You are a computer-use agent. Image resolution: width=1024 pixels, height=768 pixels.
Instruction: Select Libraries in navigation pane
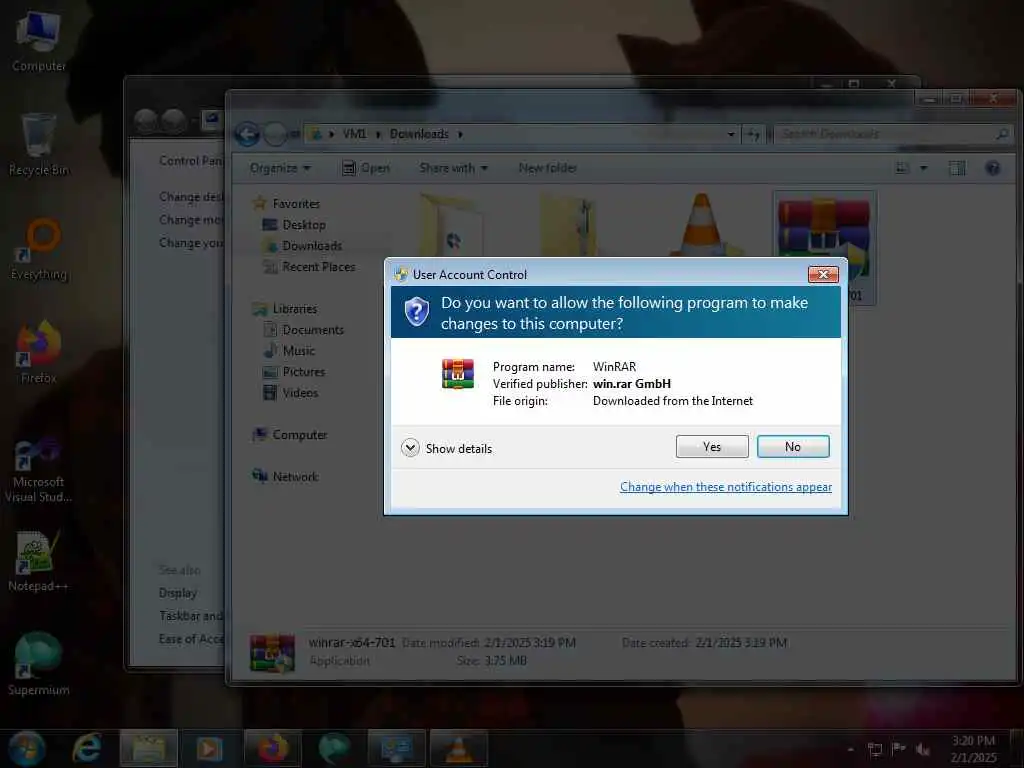(x=285, y=309)
